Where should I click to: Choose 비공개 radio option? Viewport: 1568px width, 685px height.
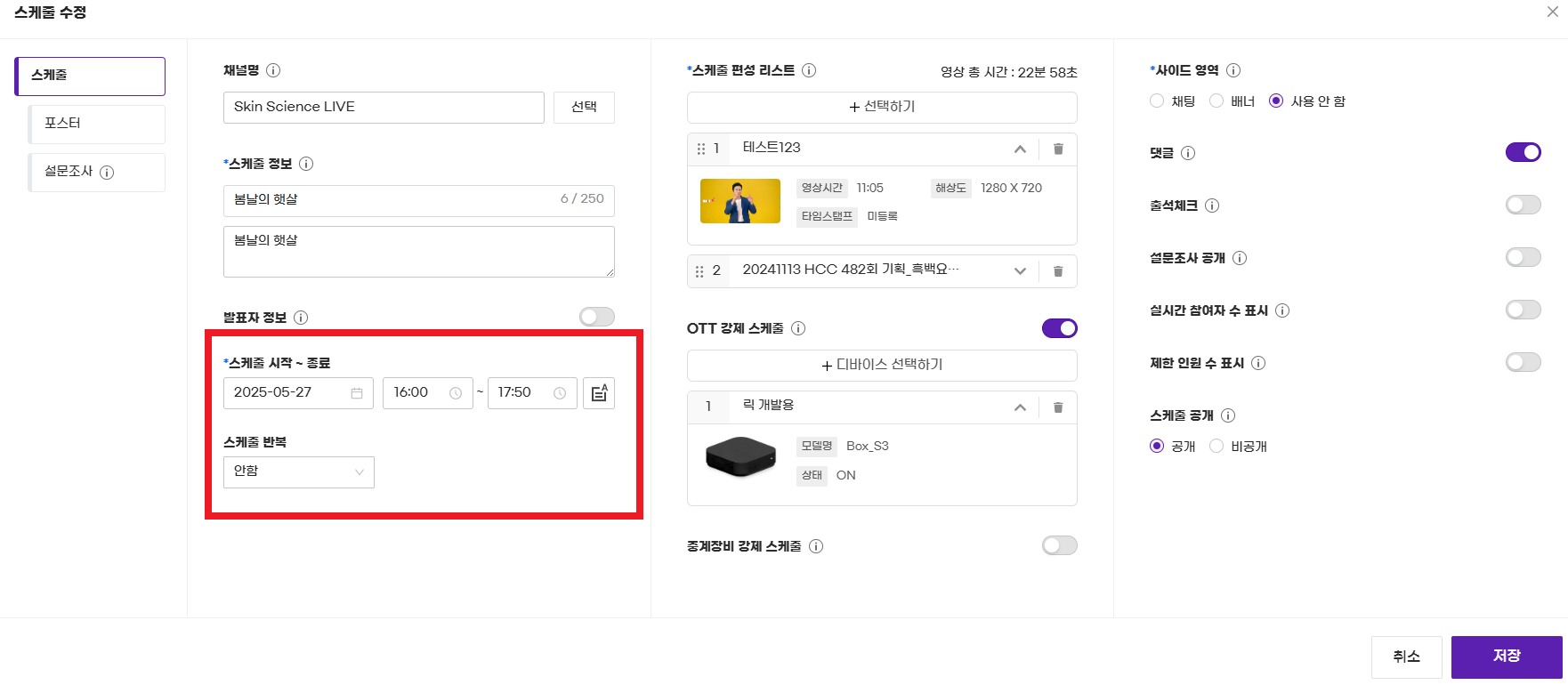click(x=1216, y=447)
